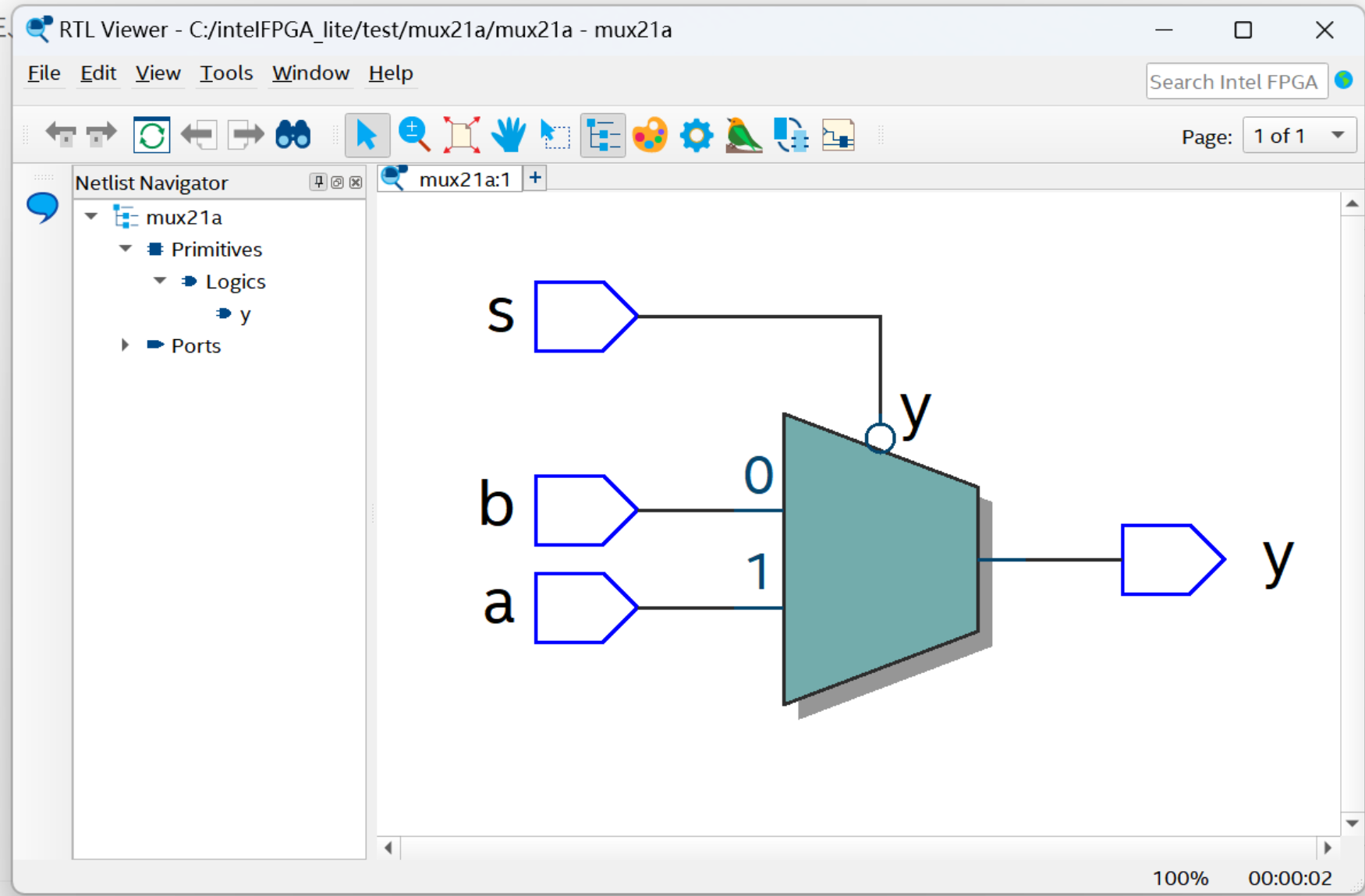This screenshot has width=1365, height=896.
Task: Select Ports in the netlist tree
Action: [x=196, y=345]
